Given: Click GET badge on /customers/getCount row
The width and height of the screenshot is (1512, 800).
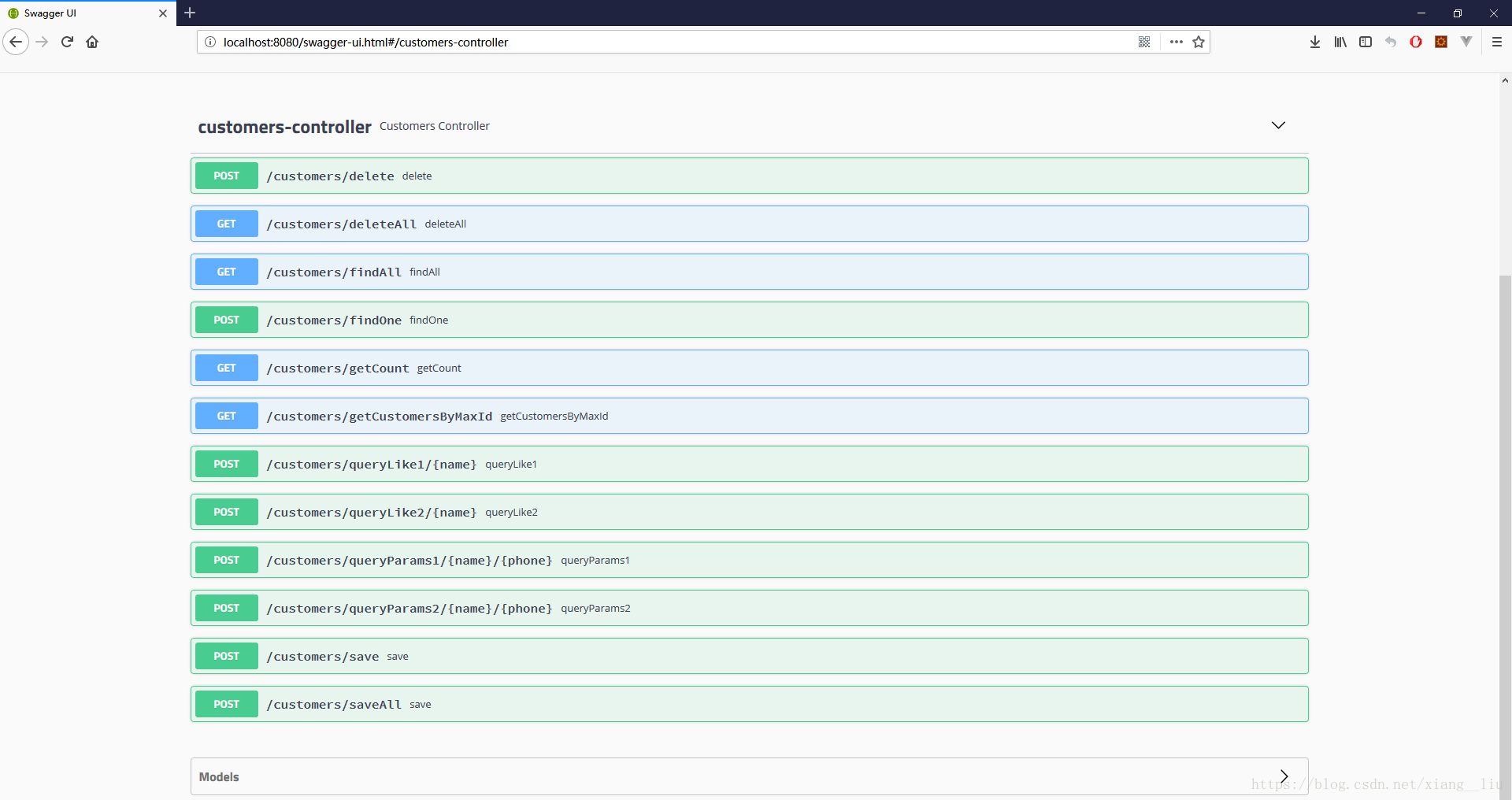Looking at the screenshot, I should (227, 368).
